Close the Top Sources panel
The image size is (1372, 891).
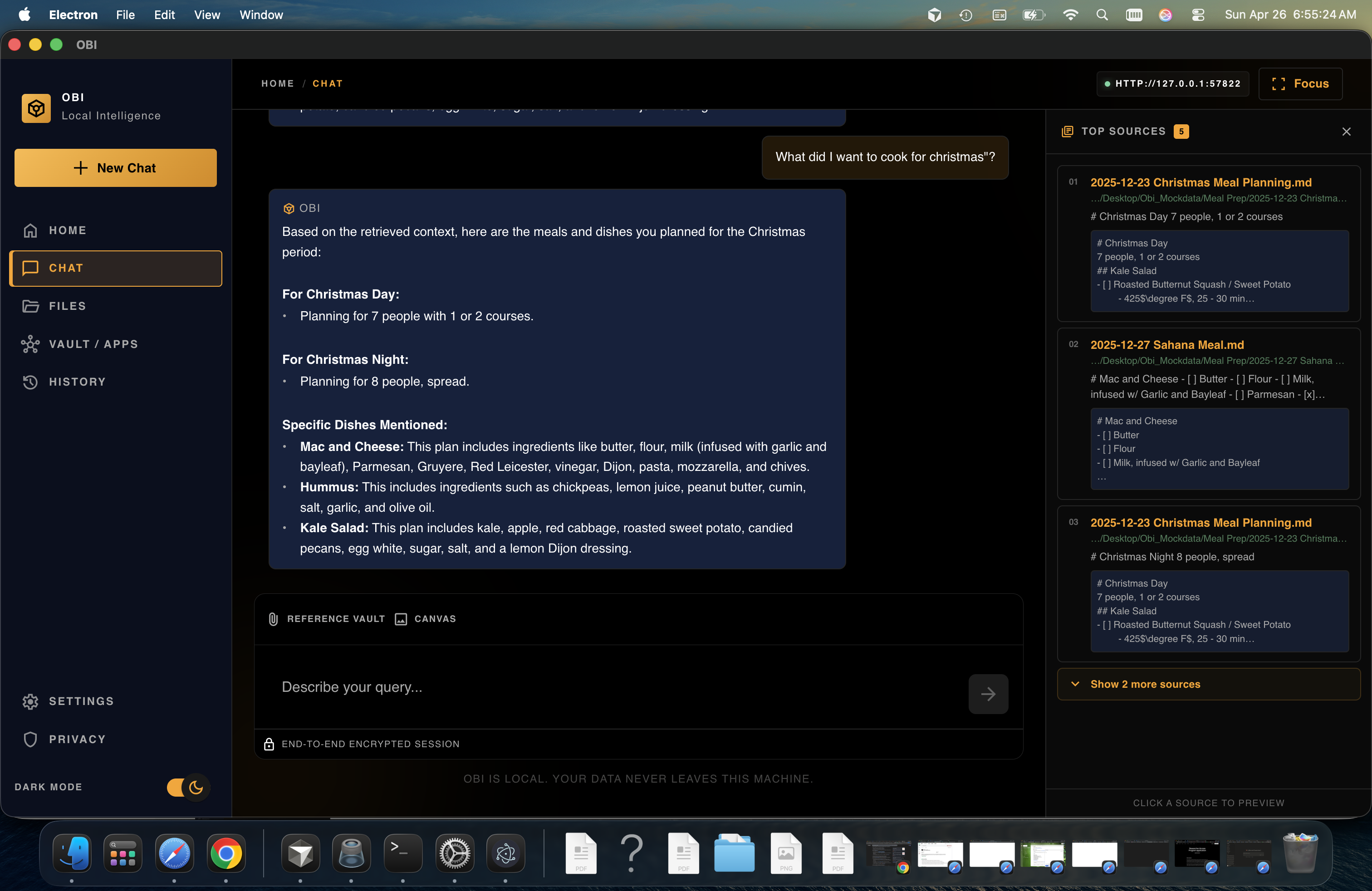click(1346, 132)
